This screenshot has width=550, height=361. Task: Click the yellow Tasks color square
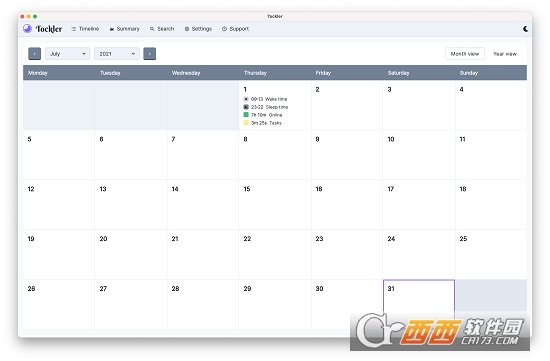click(x=246, y=123)
